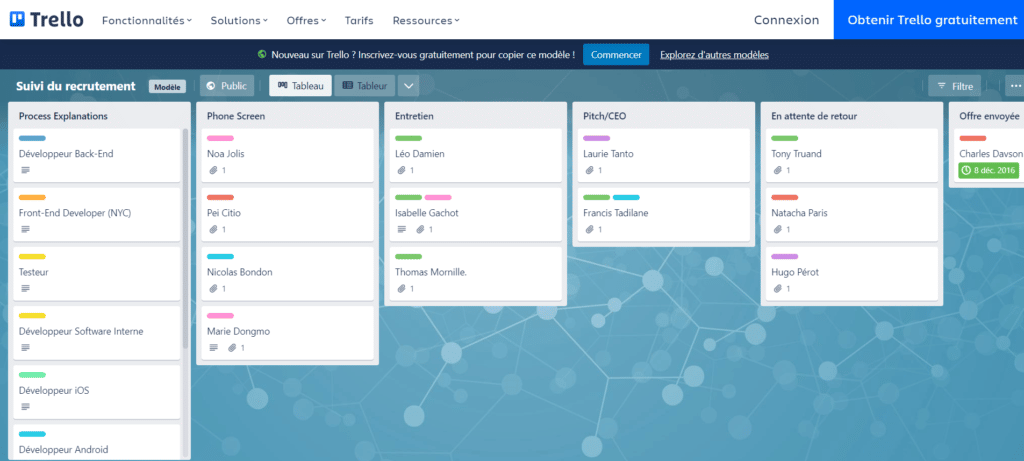
Task: Expand the Solutions dropdown menu
Action: (239, 20)
